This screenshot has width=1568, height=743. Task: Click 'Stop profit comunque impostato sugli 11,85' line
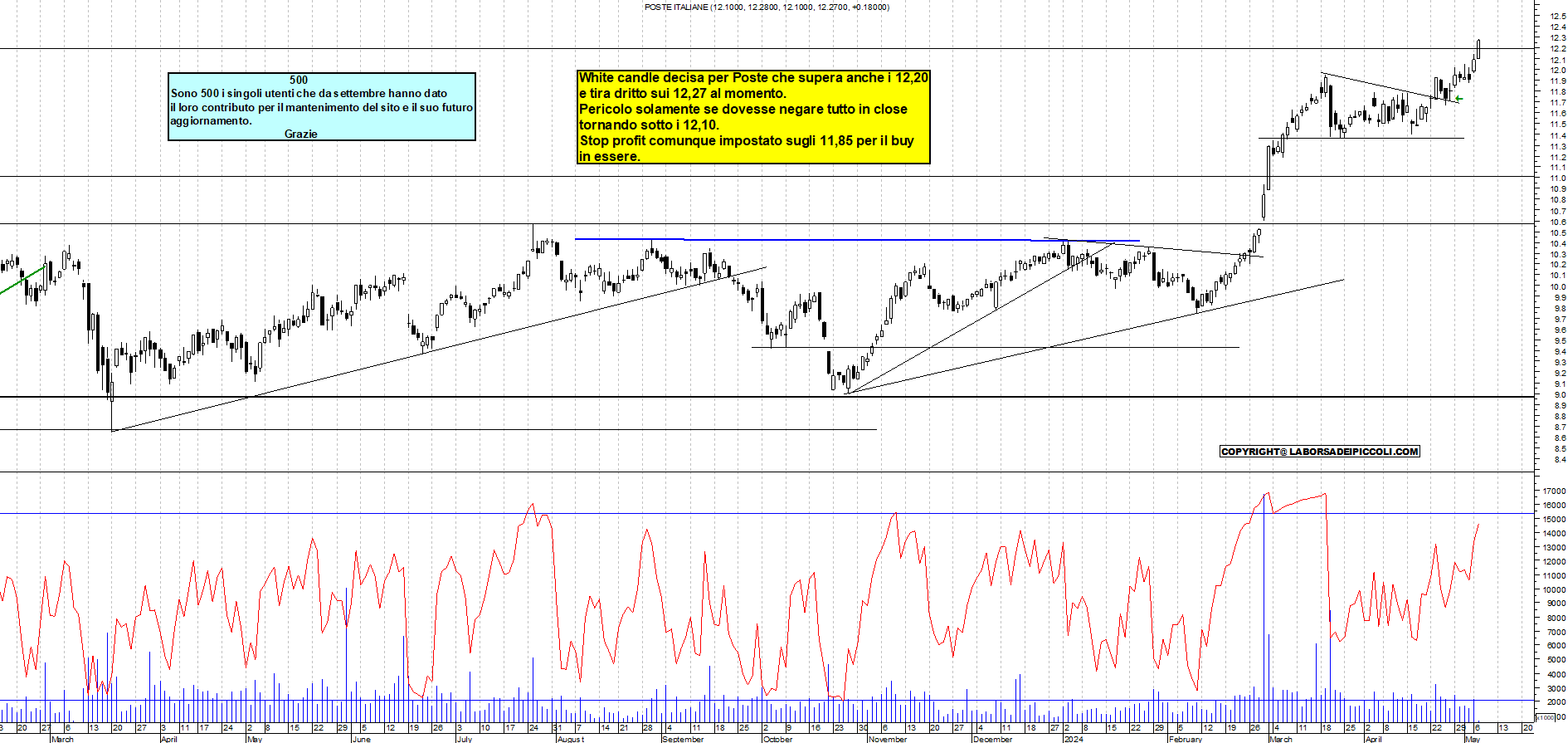(746, 140)
